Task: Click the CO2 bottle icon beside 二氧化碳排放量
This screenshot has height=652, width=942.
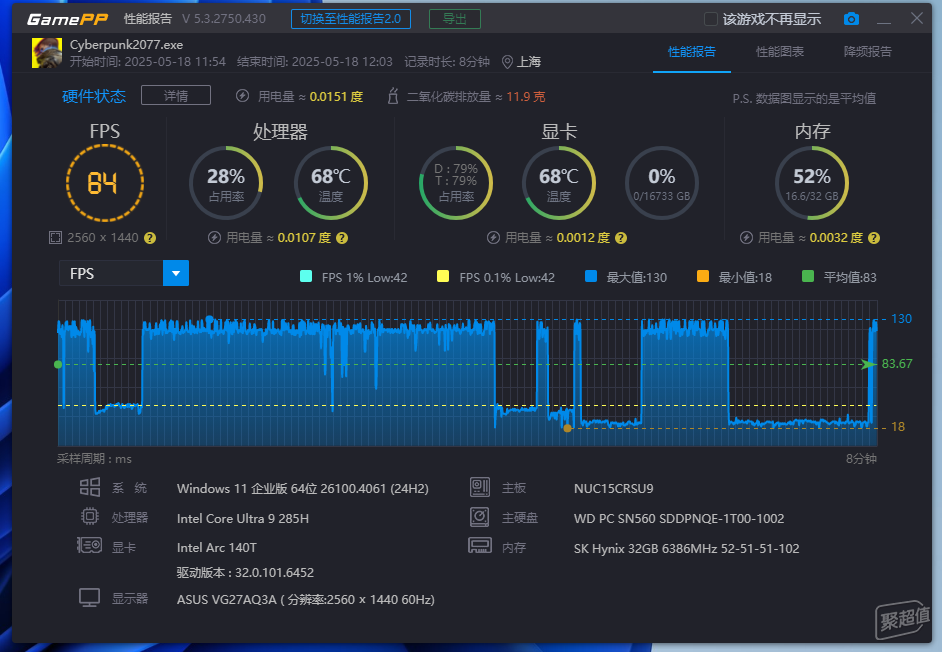Action: coord(393,96)
